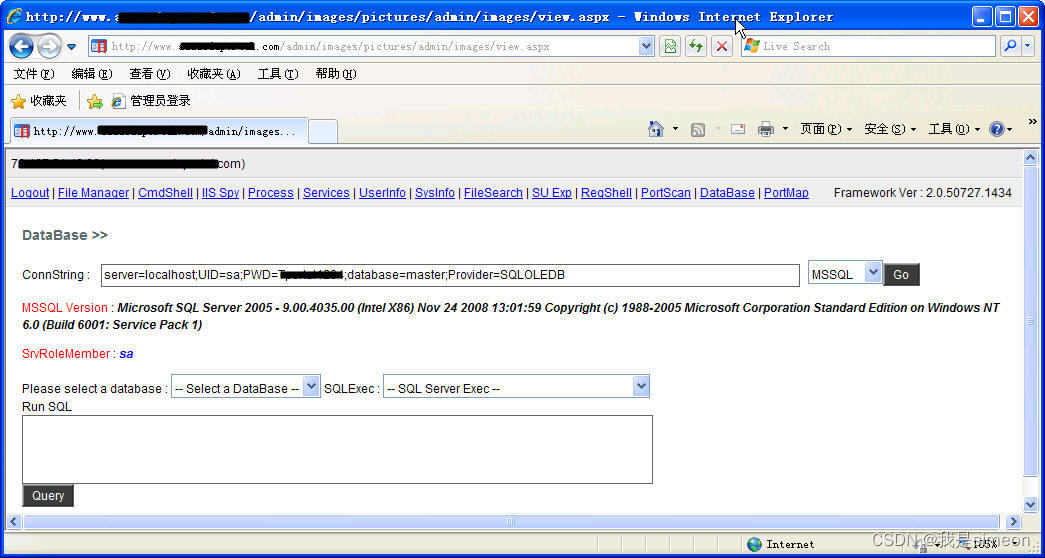The width and height of the screenshot is (1045, 558).
Task: Click inside the Run SQL text area
Action: [x=337, y=450]
